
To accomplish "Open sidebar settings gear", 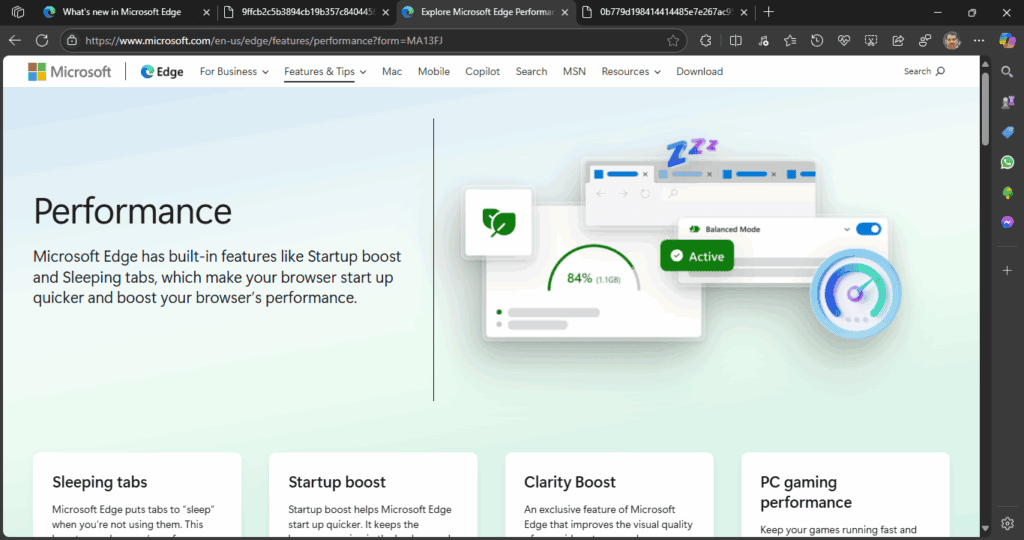I will point(1007,523).
